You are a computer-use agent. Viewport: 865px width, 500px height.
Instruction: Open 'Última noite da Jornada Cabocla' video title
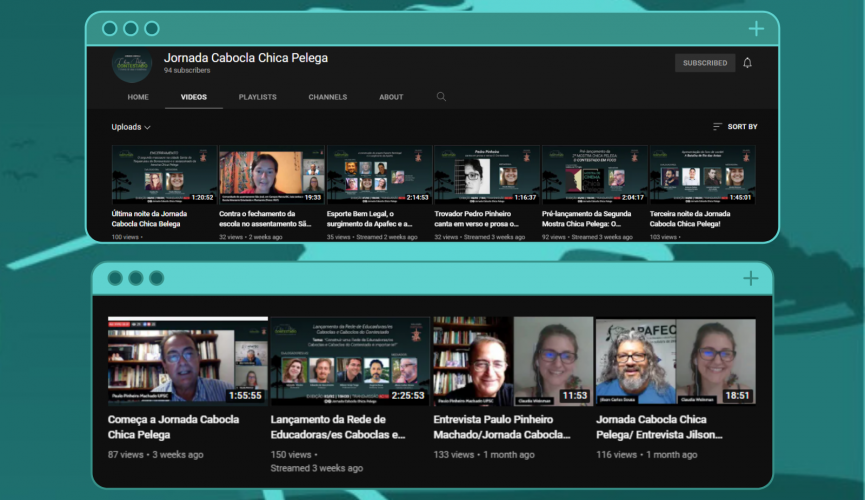146,219
